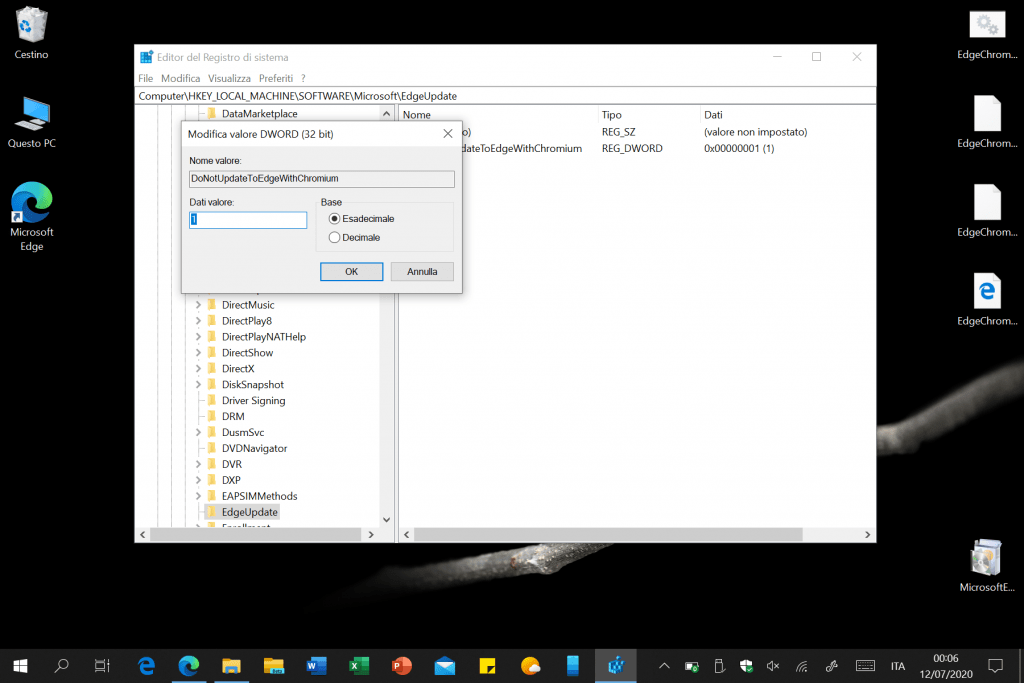This screenshot has height=683, width=1024.
Task: Click the Driver Signing folder icon
Action: click(x=212, y=401)
